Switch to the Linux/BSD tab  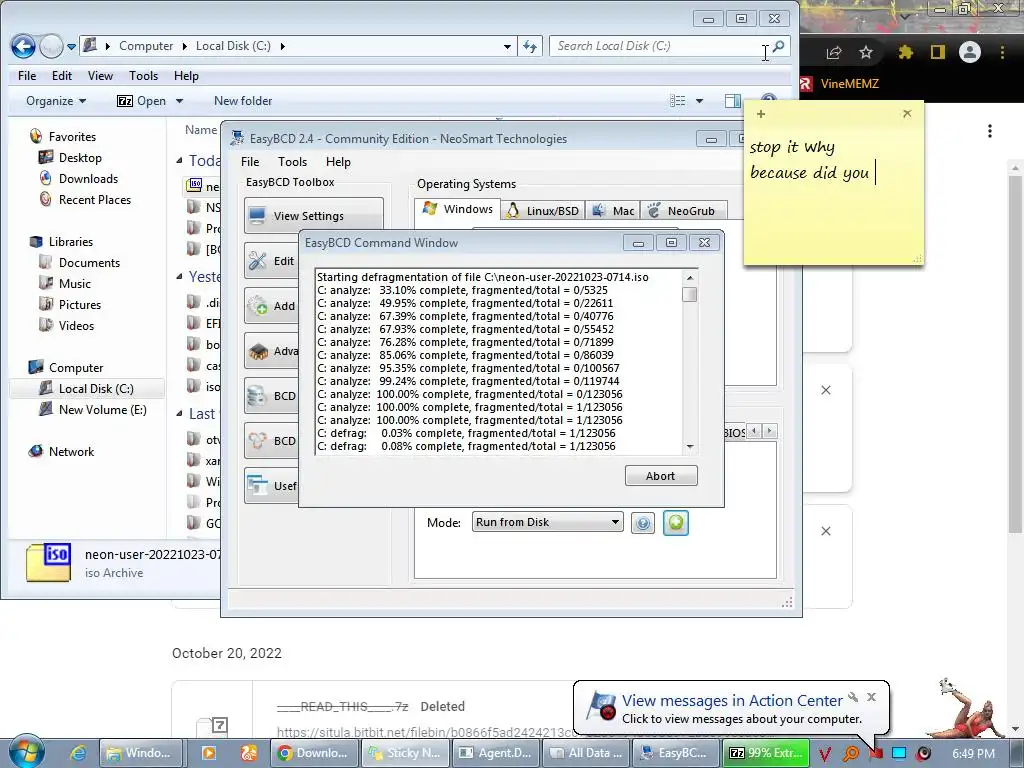point(543,210)
